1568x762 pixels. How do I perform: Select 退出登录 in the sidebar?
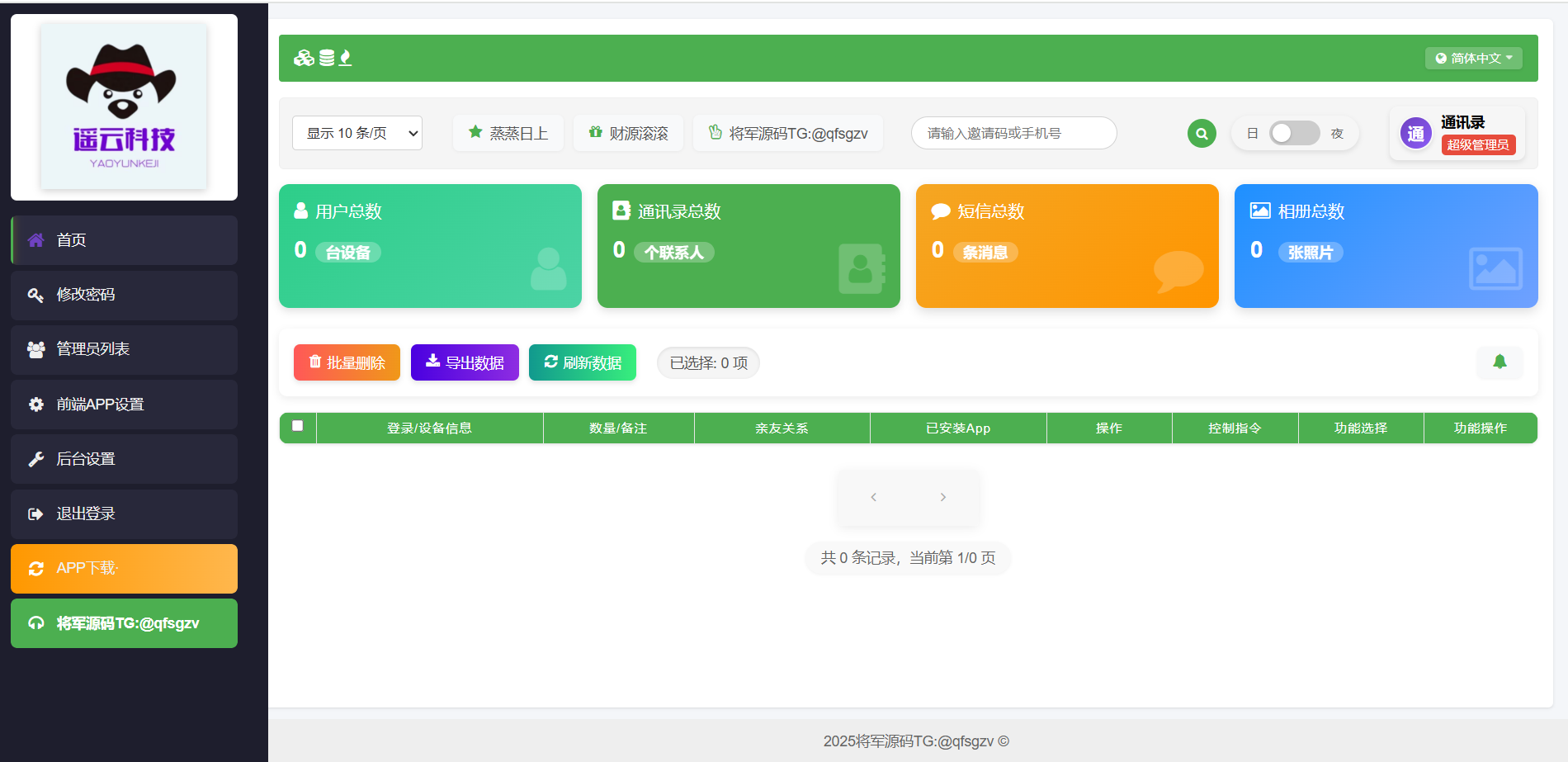point(124,514)
